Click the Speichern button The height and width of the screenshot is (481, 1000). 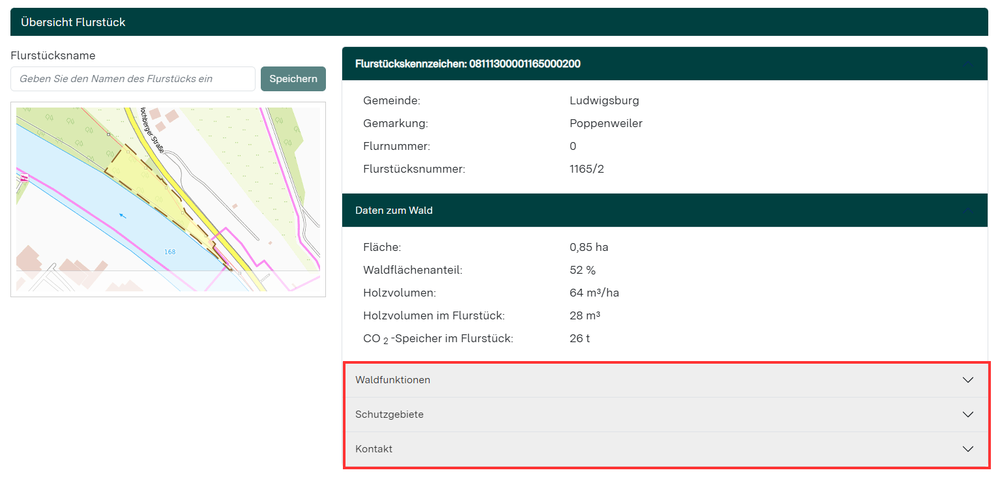(293, 79)
